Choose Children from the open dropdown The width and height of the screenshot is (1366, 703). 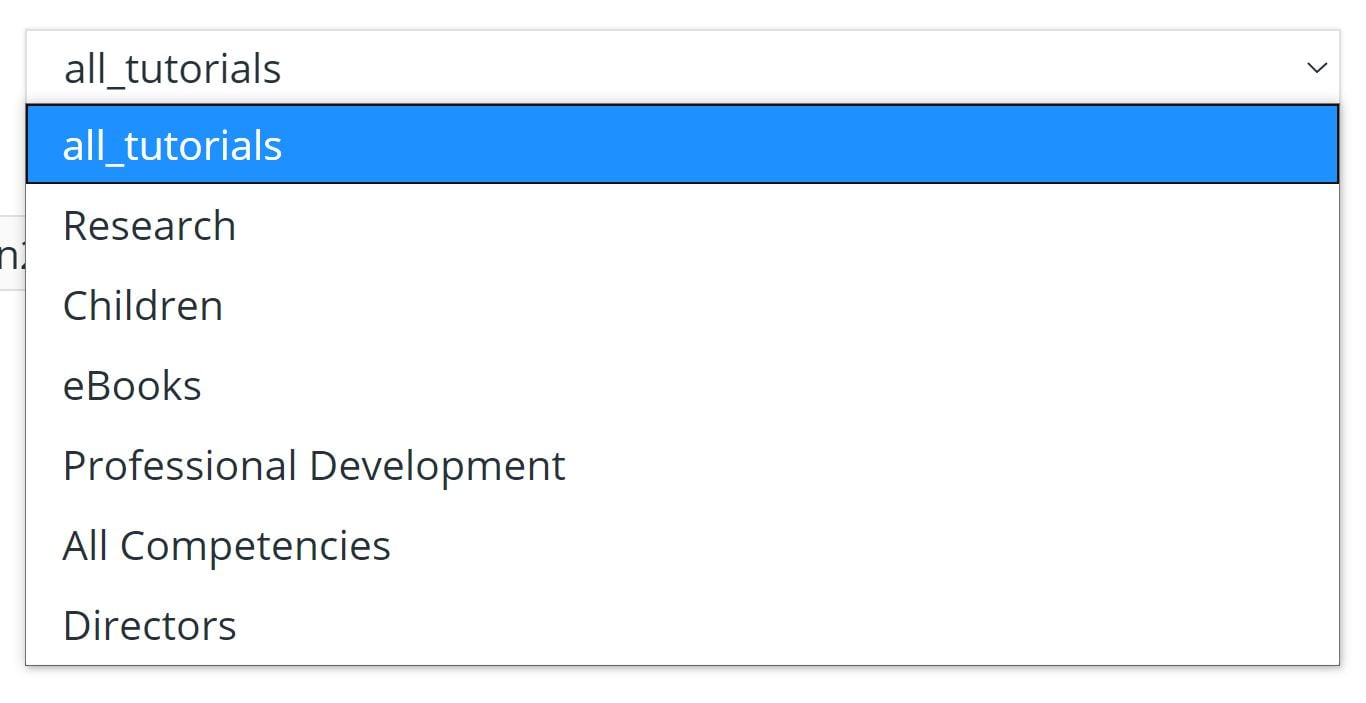[x=142, y=305]
